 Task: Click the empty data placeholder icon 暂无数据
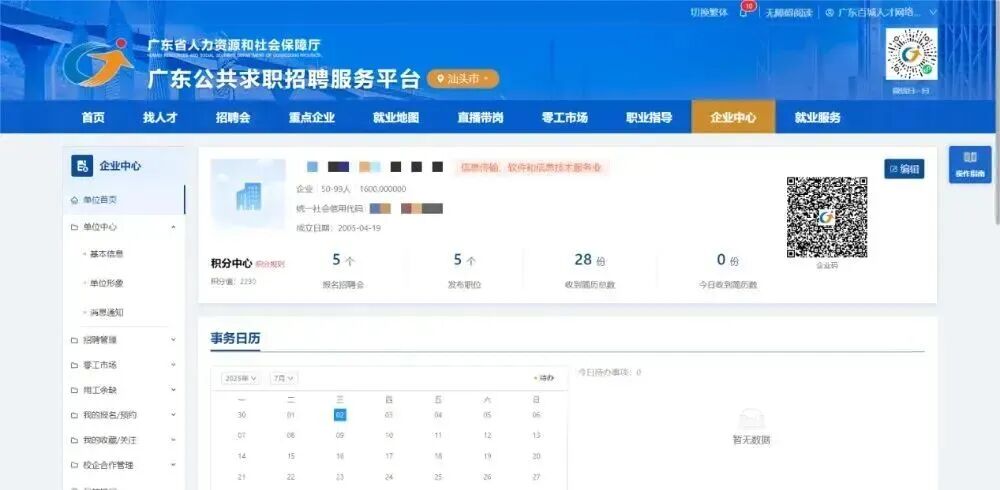(751, 420)
